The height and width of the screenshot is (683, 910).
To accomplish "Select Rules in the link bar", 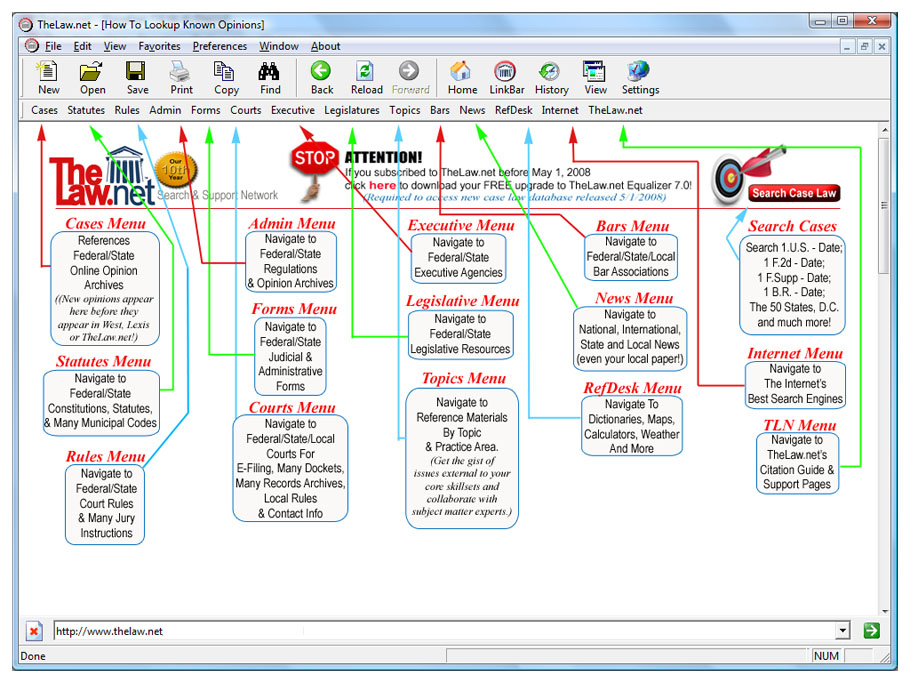I will 127,110.
